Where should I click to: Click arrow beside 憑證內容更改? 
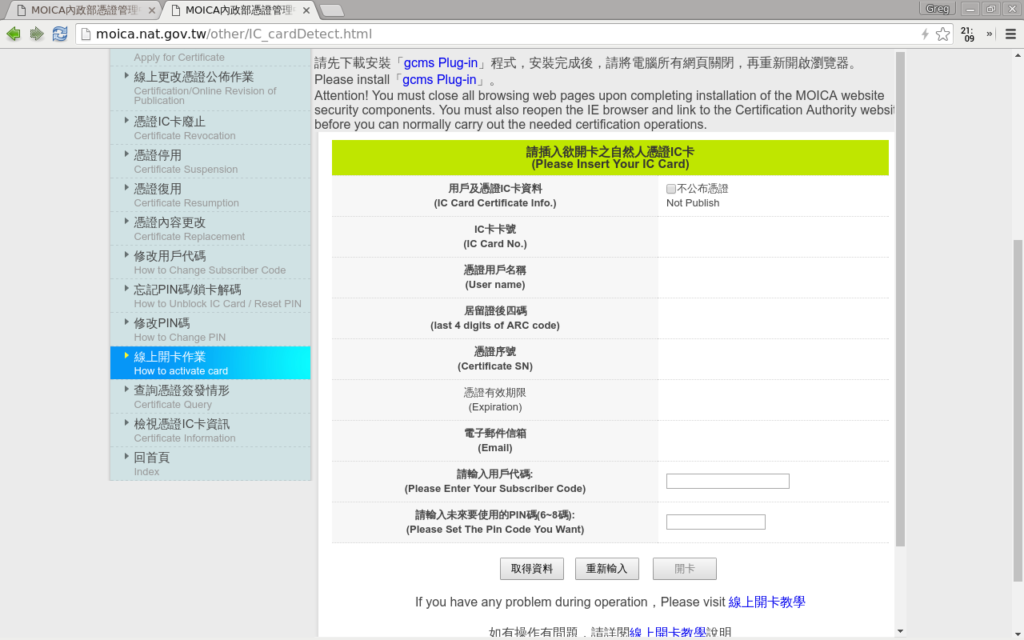point(126,221)
